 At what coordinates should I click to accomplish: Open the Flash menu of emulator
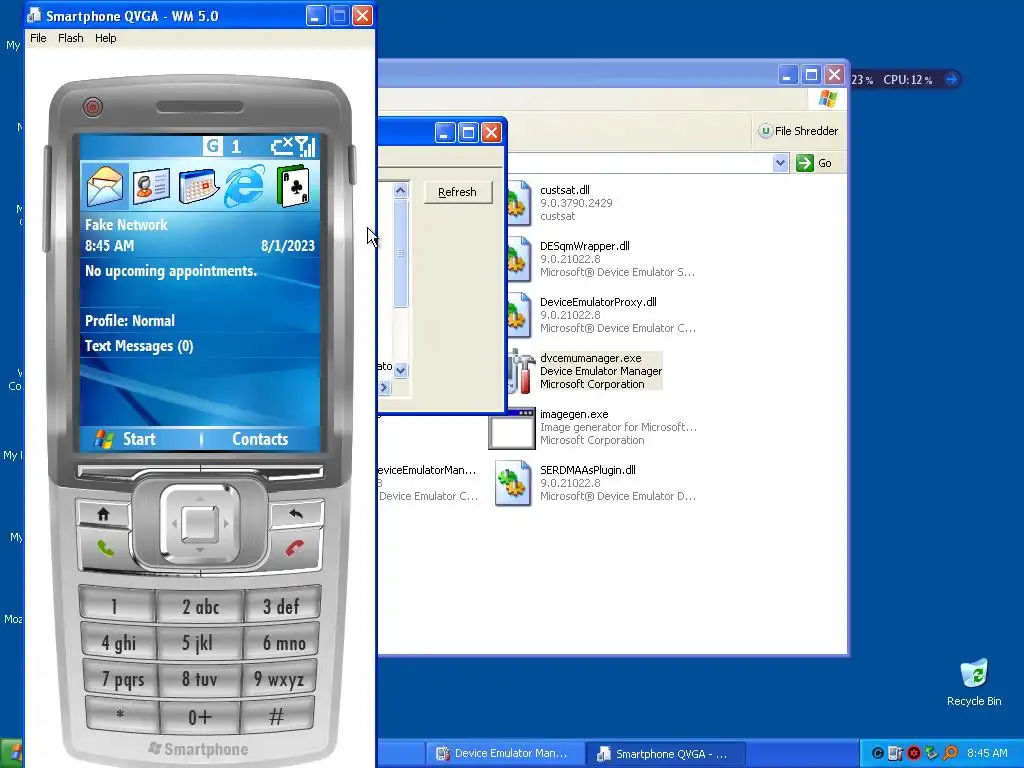[x=71, y=38]
